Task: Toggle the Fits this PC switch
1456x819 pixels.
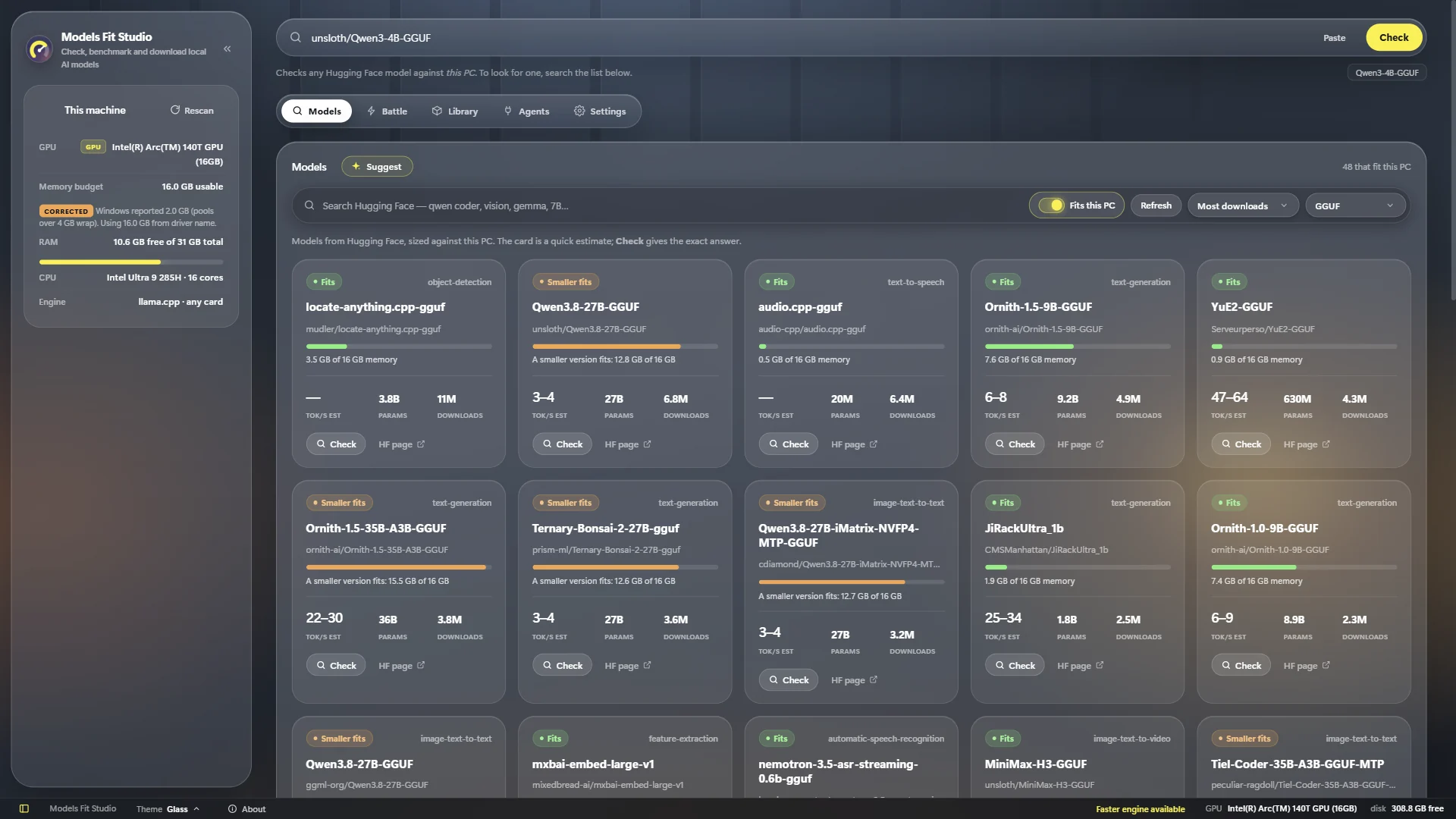Action: pos(1051,206)
